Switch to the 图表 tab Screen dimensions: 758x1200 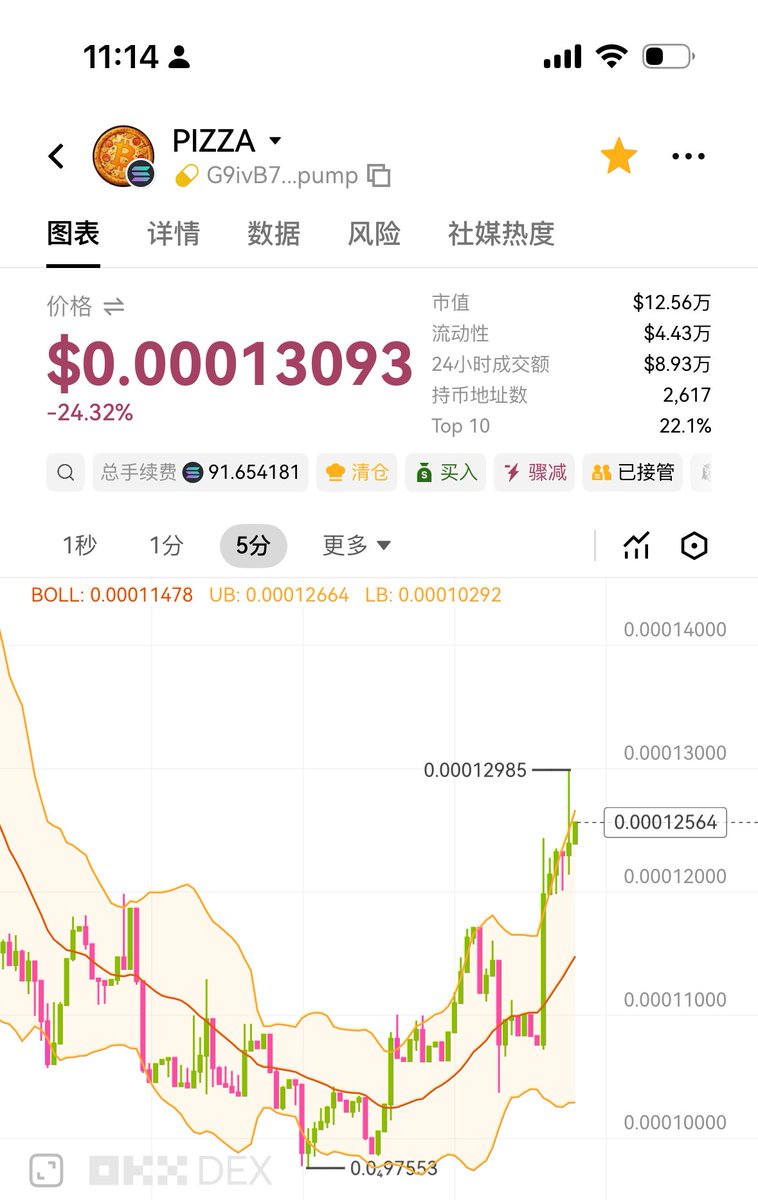pyautogui.click(x=73, y=234)
